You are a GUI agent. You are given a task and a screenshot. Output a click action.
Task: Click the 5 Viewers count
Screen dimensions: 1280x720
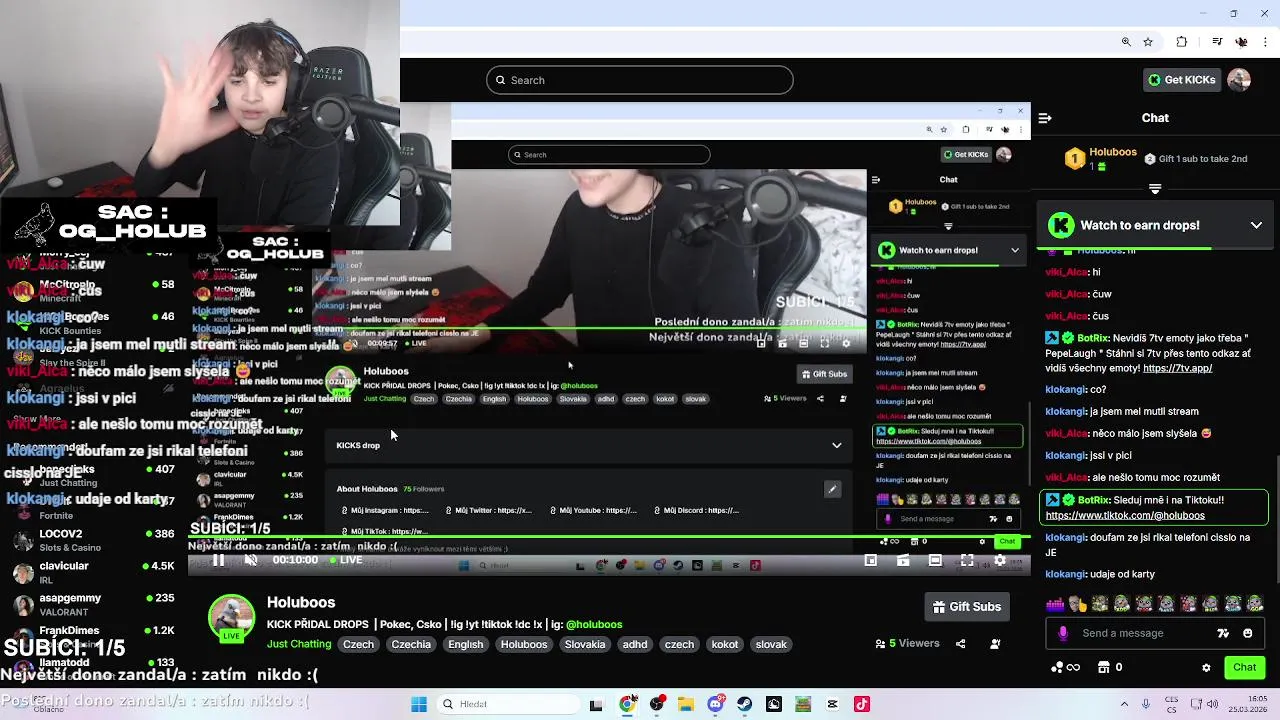(x=907, y=644)
